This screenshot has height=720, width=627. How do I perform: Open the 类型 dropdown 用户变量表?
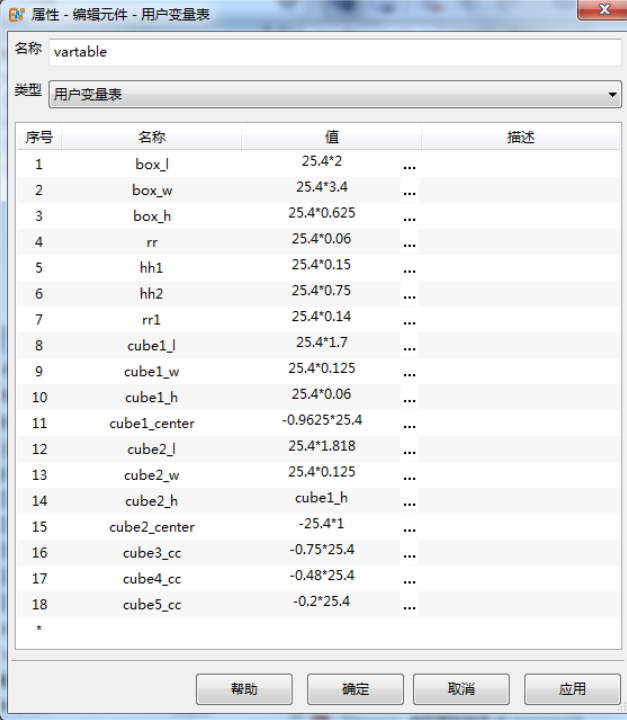point(335,94)
